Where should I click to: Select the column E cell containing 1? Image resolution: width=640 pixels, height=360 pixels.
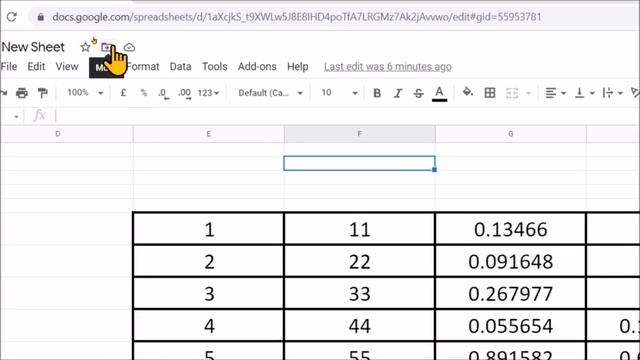pos(209,229)
